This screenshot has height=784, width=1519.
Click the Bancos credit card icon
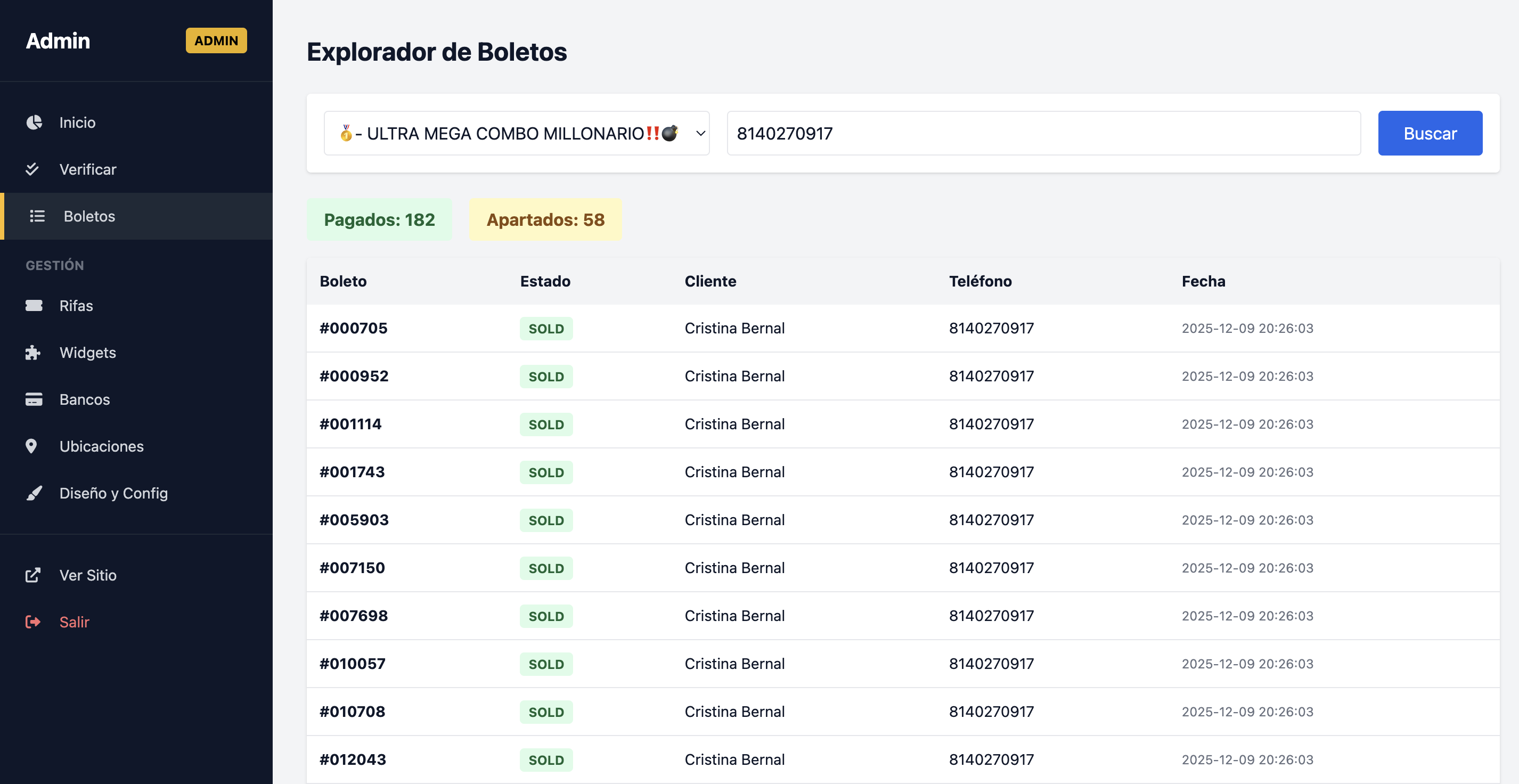[x=34, y=399]
